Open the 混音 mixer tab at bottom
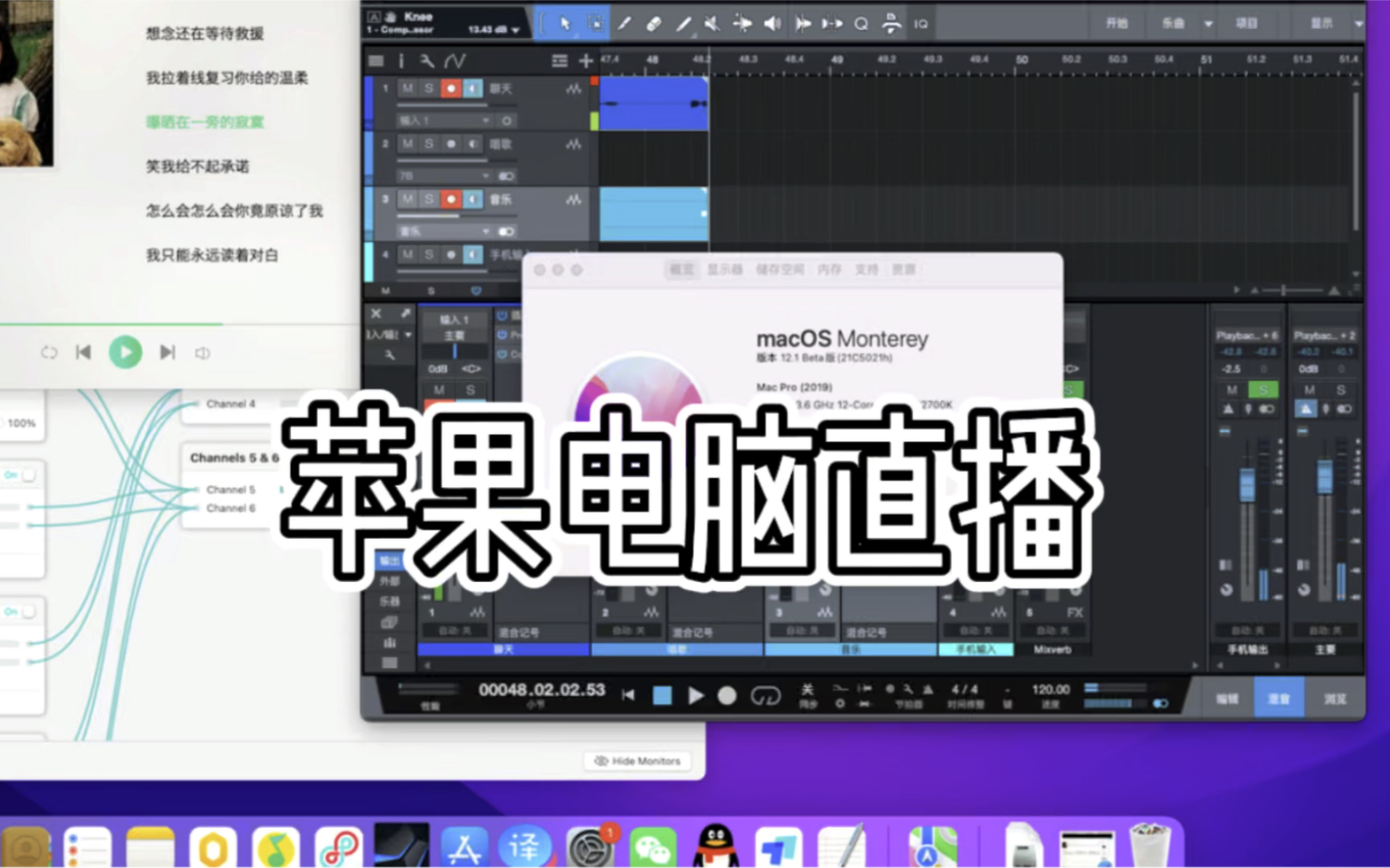Image resolution: width=1390 pixels, height=868 pixels. pyautogui.click(x=1279, y=698)
